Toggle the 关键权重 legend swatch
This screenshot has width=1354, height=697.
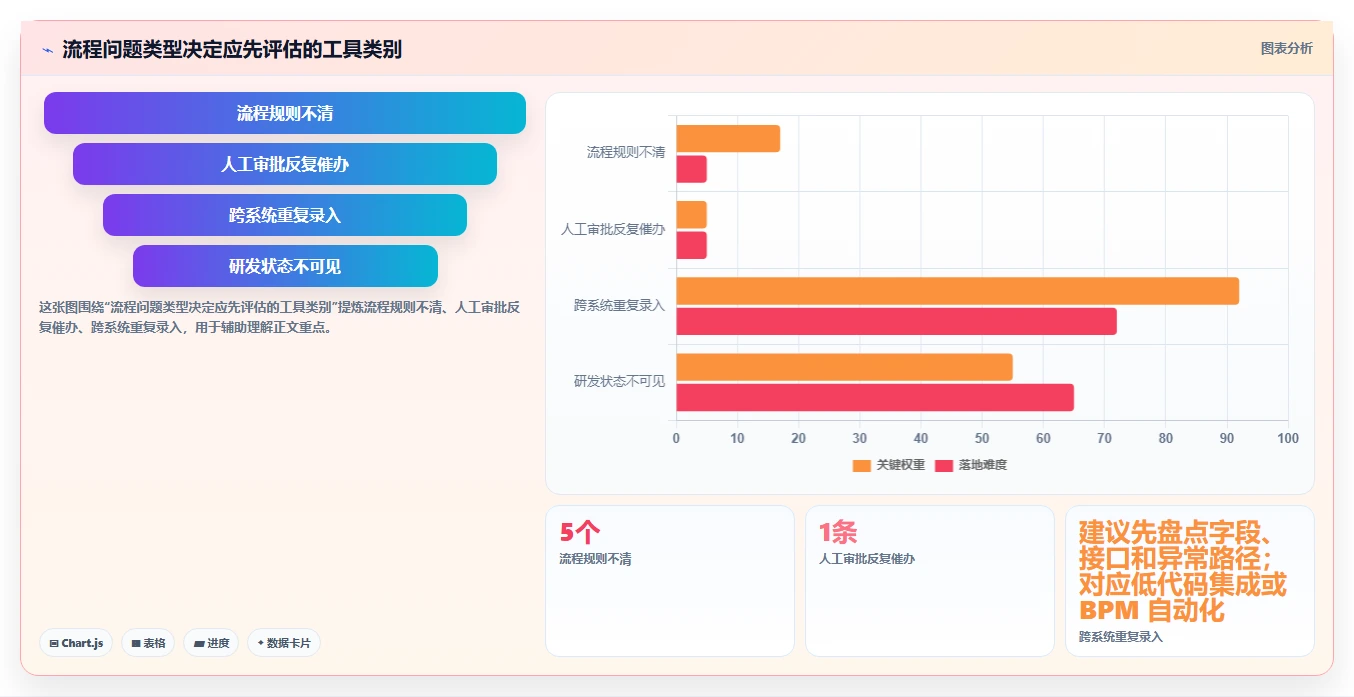tap(861, 465)
